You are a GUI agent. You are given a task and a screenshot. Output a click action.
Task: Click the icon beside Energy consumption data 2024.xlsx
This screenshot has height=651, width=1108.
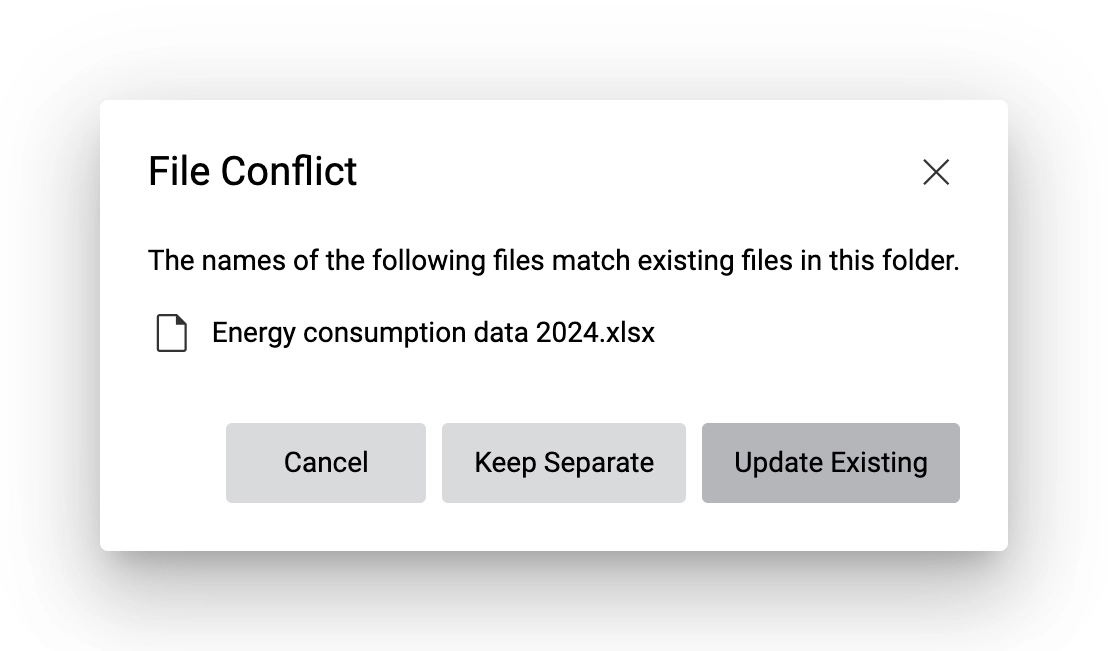[x=171, y=334]
